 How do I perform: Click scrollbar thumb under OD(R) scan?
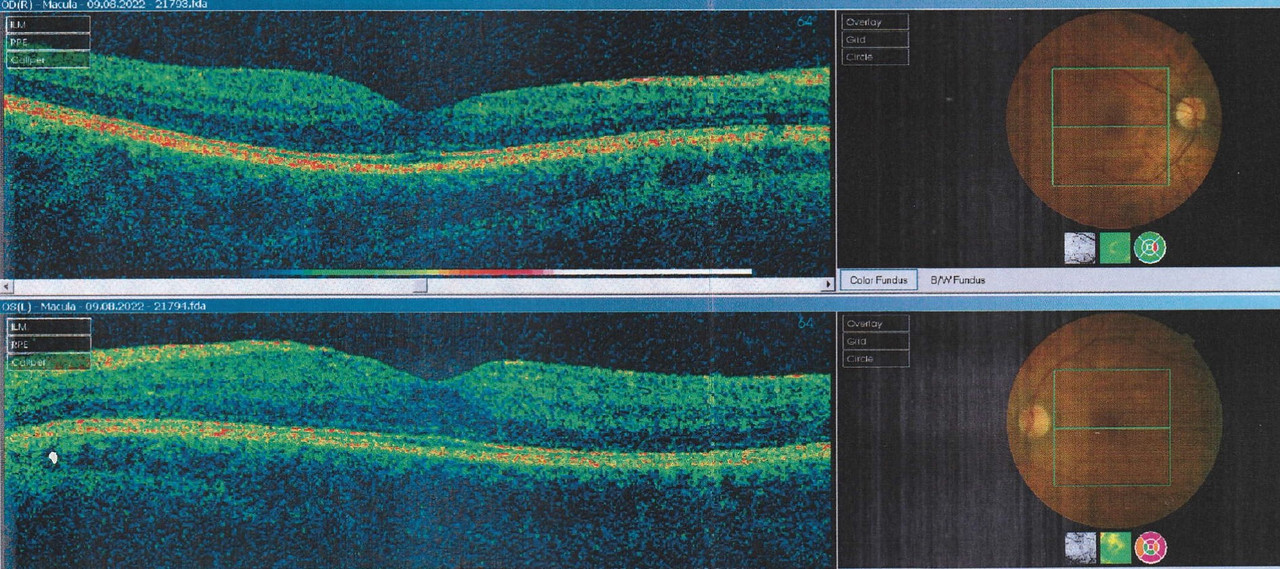421,285
